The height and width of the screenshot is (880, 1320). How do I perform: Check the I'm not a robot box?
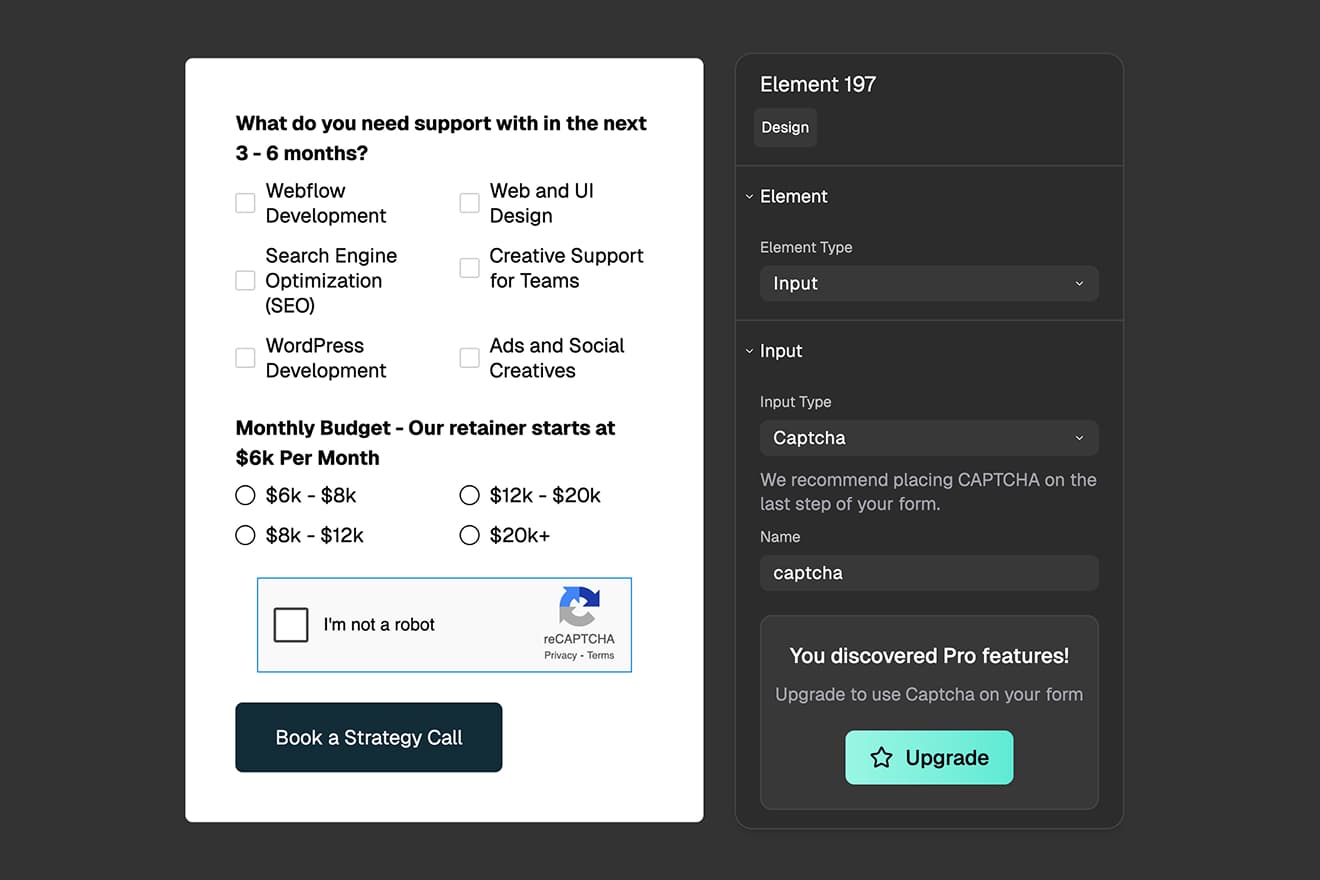click(x=290, y=624)
